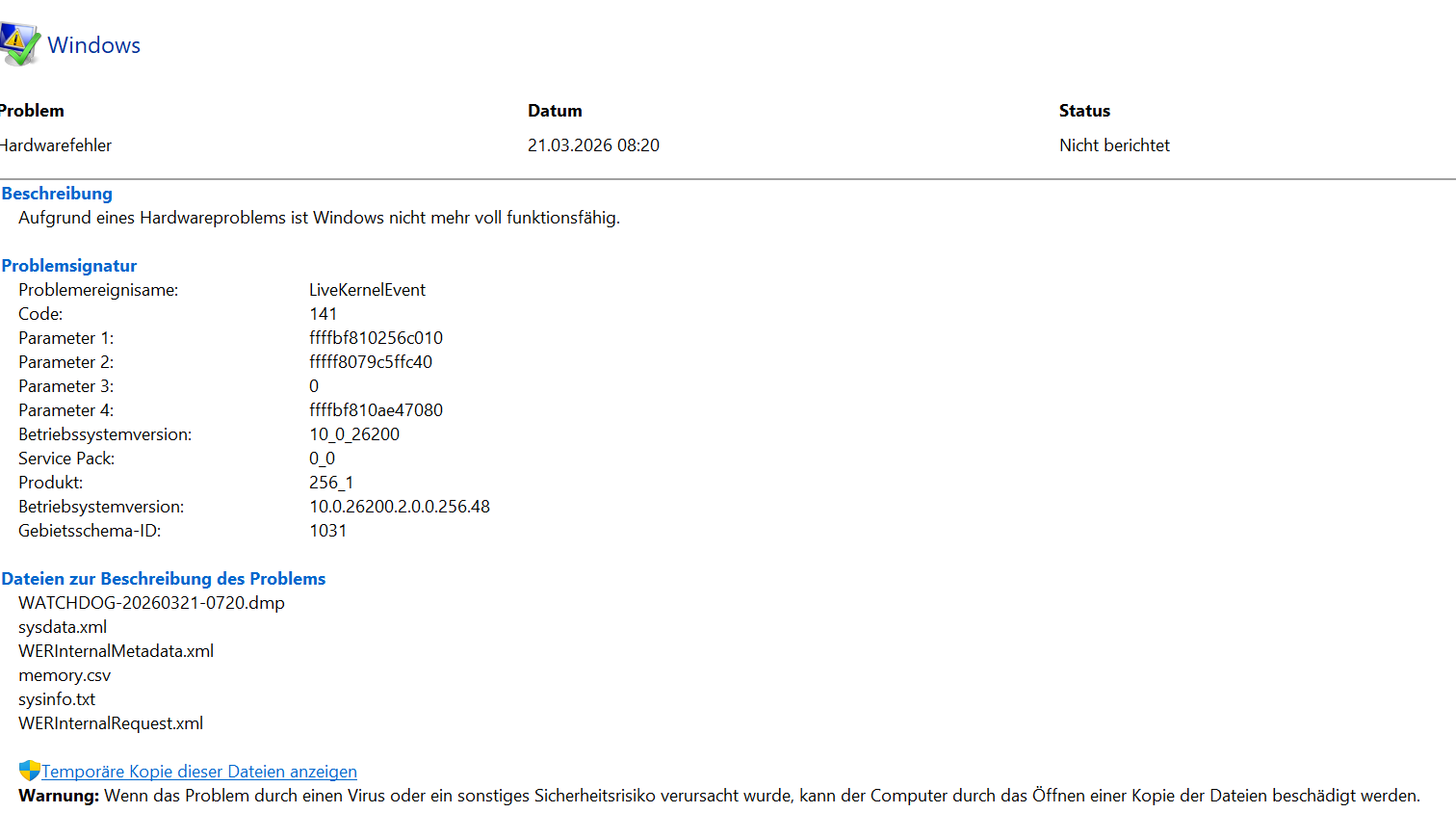Select the file 'memory.csv'

[65, 675]
